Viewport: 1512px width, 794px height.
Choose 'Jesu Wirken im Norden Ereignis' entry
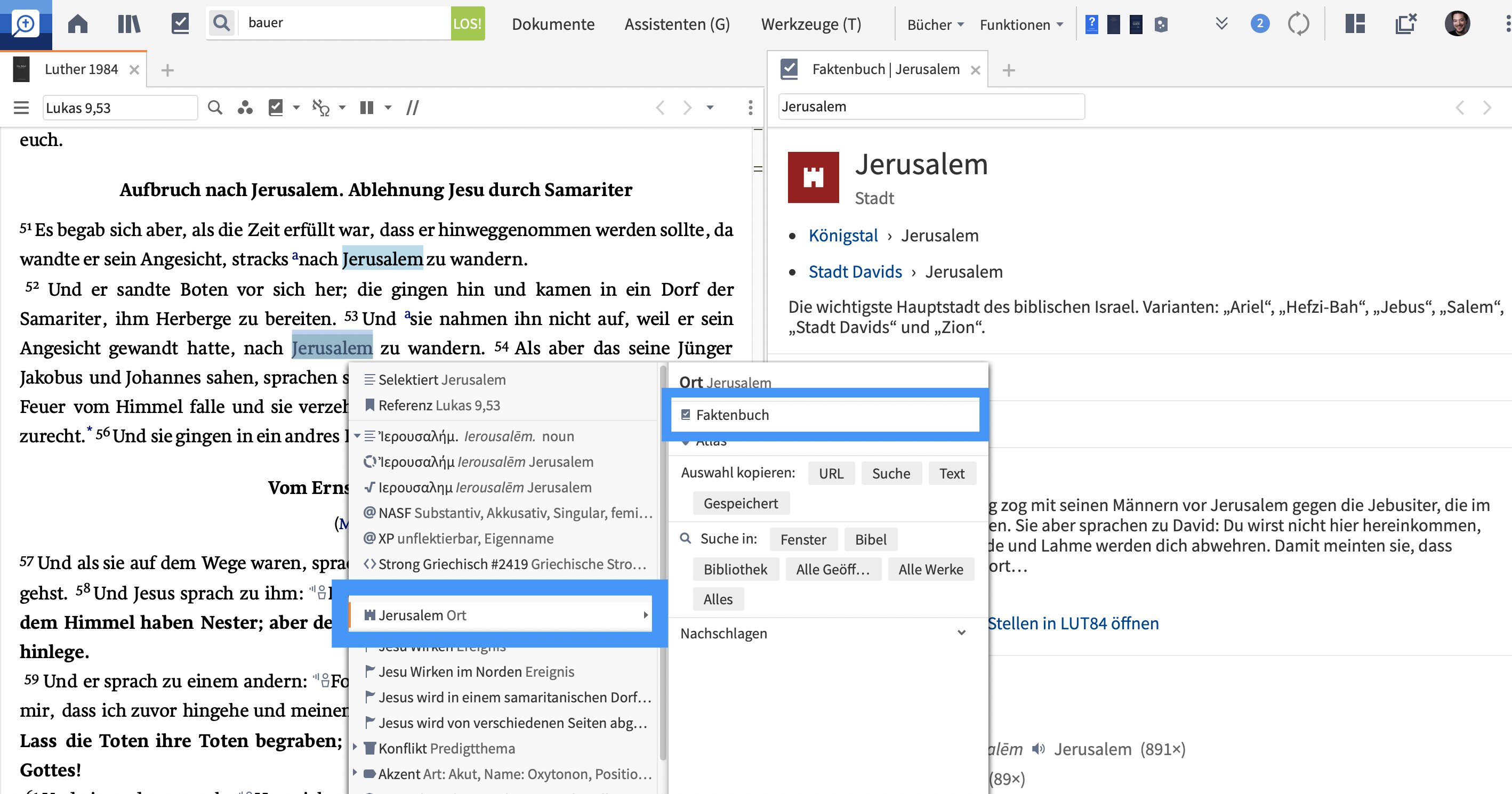503,671
